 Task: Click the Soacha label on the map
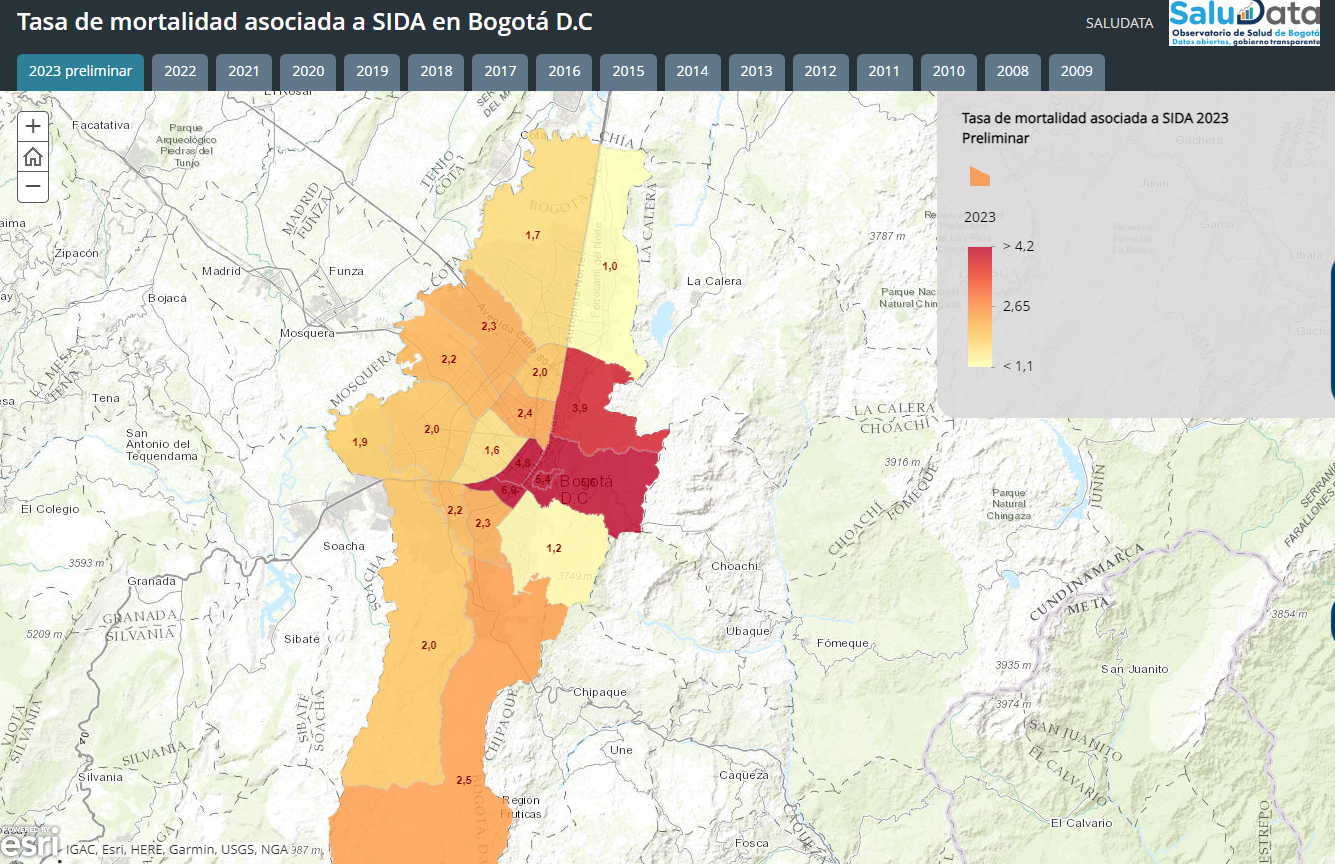[344, 546]
